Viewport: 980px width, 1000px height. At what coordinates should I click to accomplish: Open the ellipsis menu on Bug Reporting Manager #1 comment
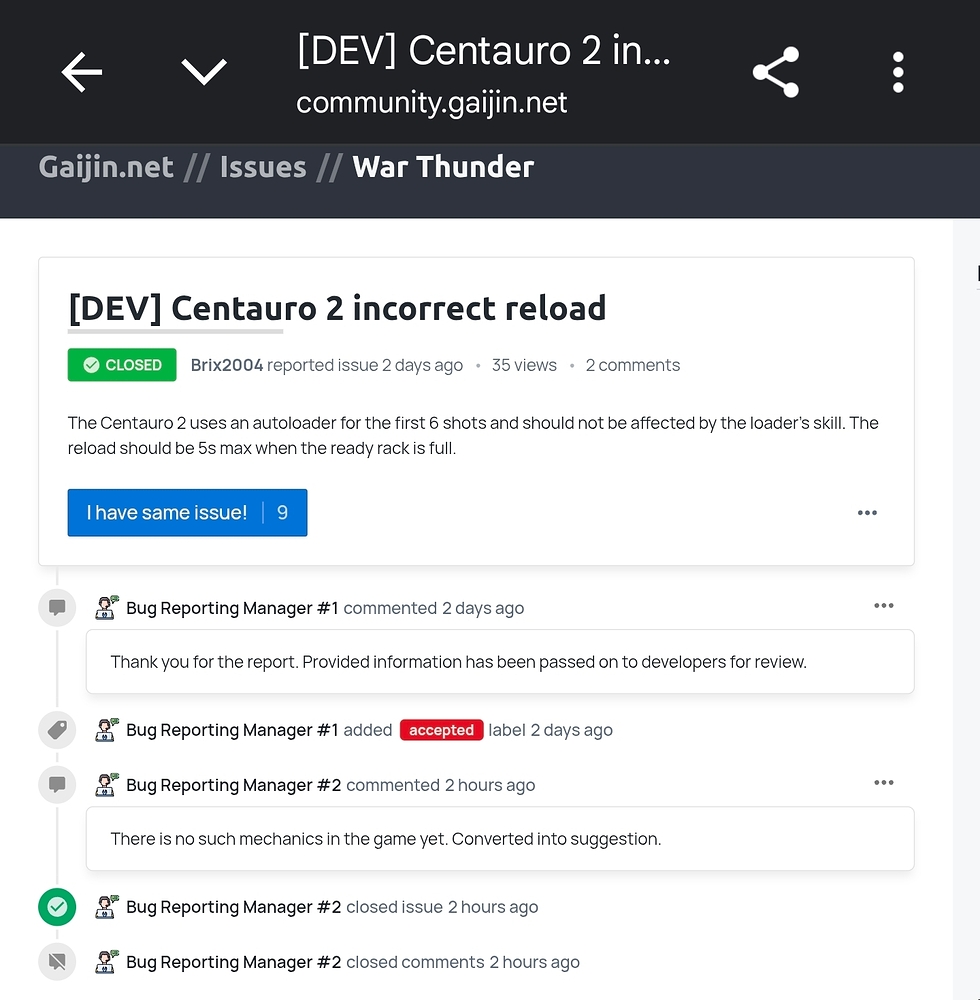point(884,605)
